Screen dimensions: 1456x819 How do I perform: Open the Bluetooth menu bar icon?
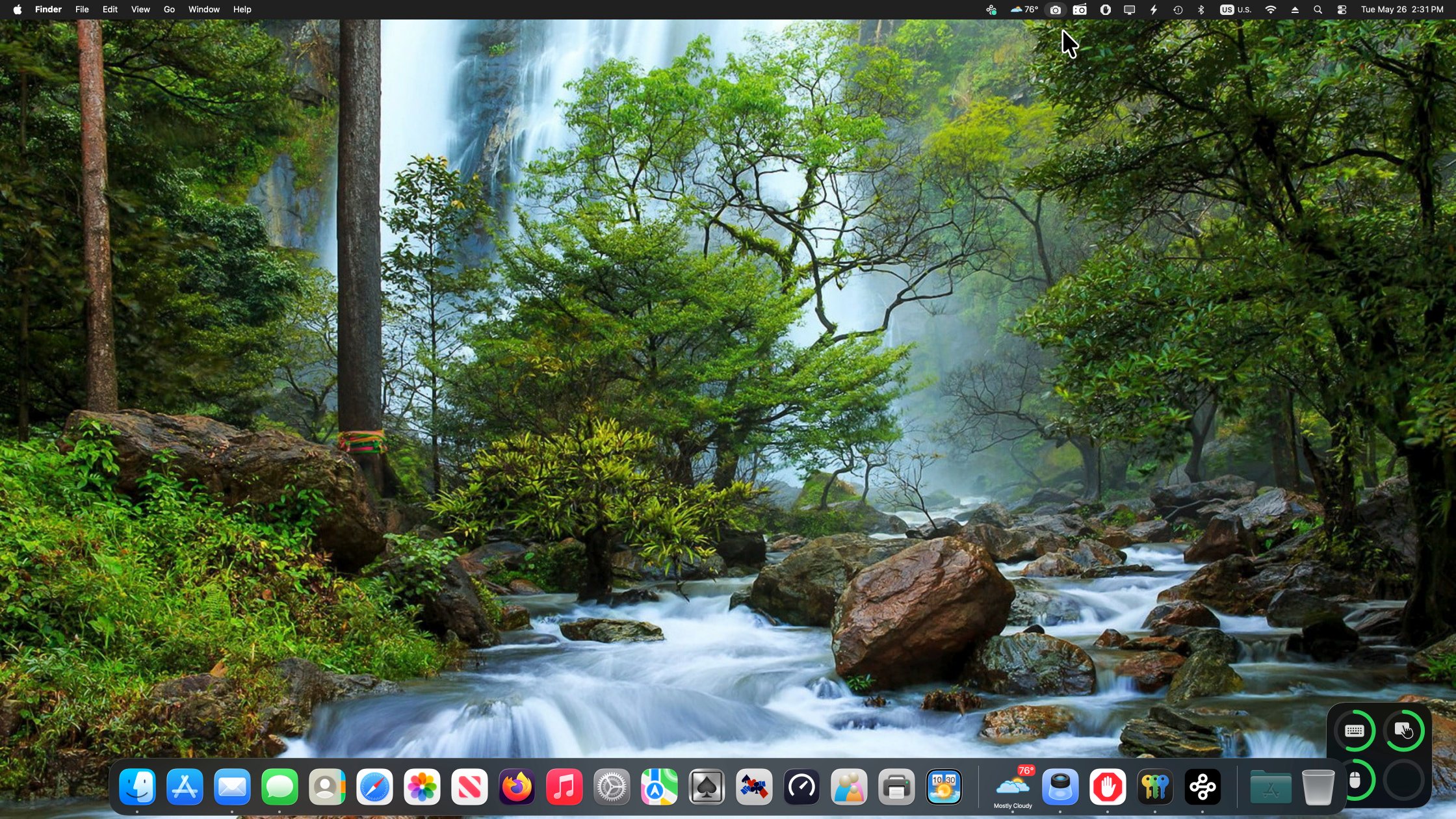click(1201, 10)
